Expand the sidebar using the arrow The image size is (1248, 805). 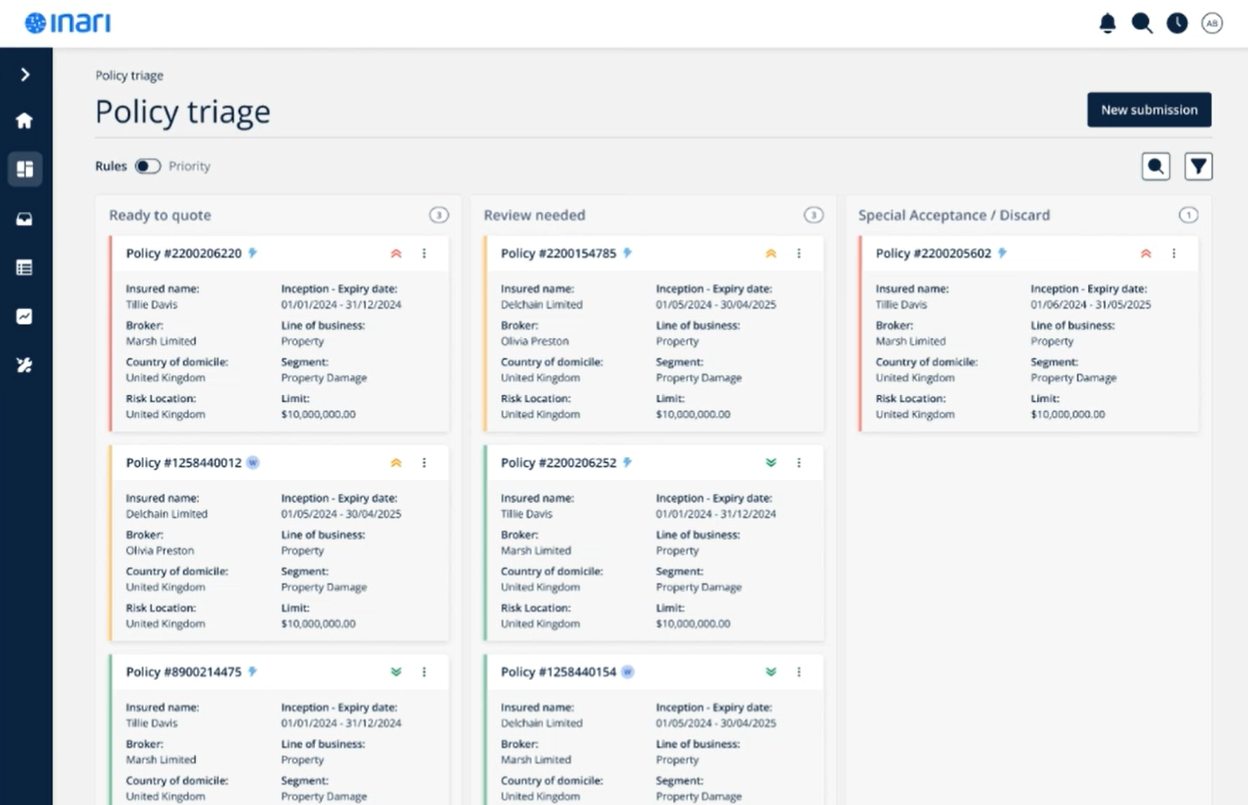(24, 73)
